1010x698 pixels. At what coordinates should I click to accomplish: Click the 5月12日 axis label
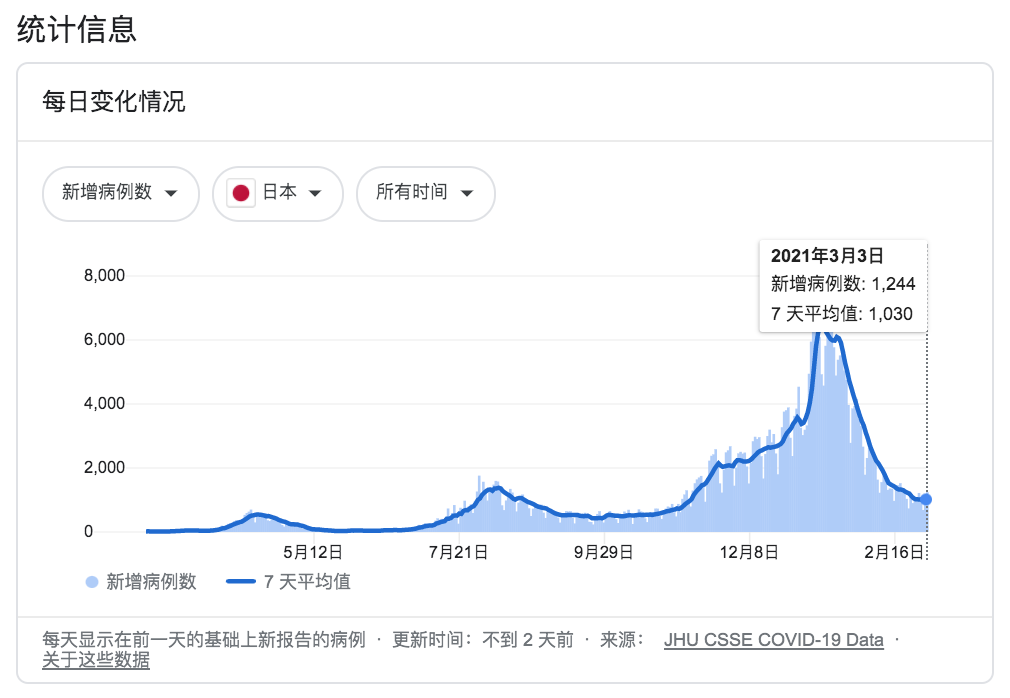[313, 552]
